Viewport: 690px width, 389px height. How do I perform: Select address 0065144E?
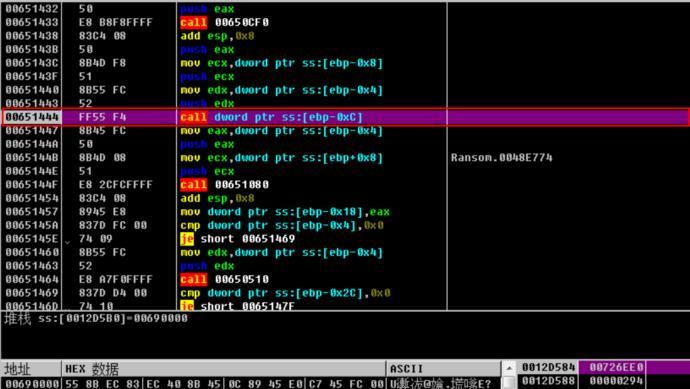[x=32, y=171]
